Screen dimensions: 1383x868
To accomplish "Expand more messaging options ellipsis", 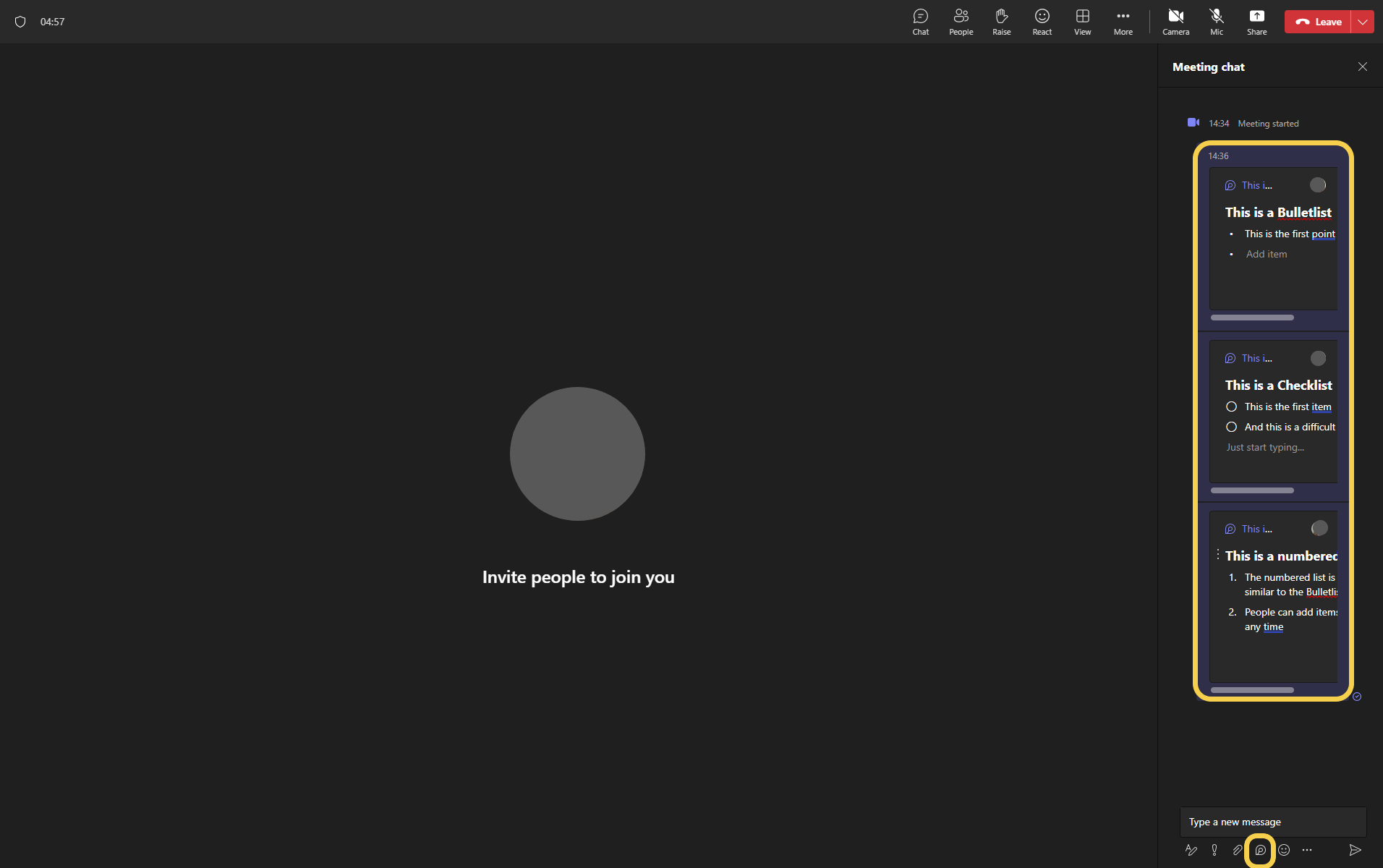I will tap(1307, 850).
